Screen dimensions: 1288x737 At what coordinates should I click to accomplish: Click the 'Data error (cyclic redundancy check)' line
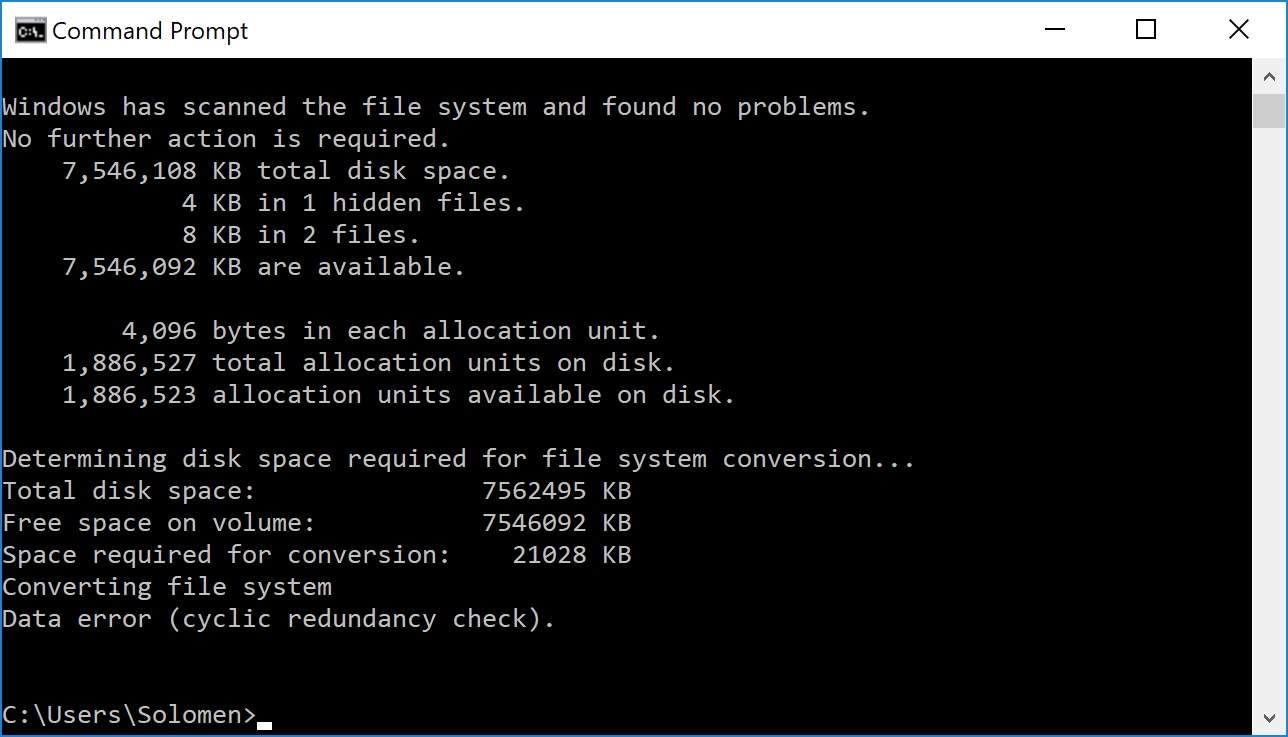279,619
